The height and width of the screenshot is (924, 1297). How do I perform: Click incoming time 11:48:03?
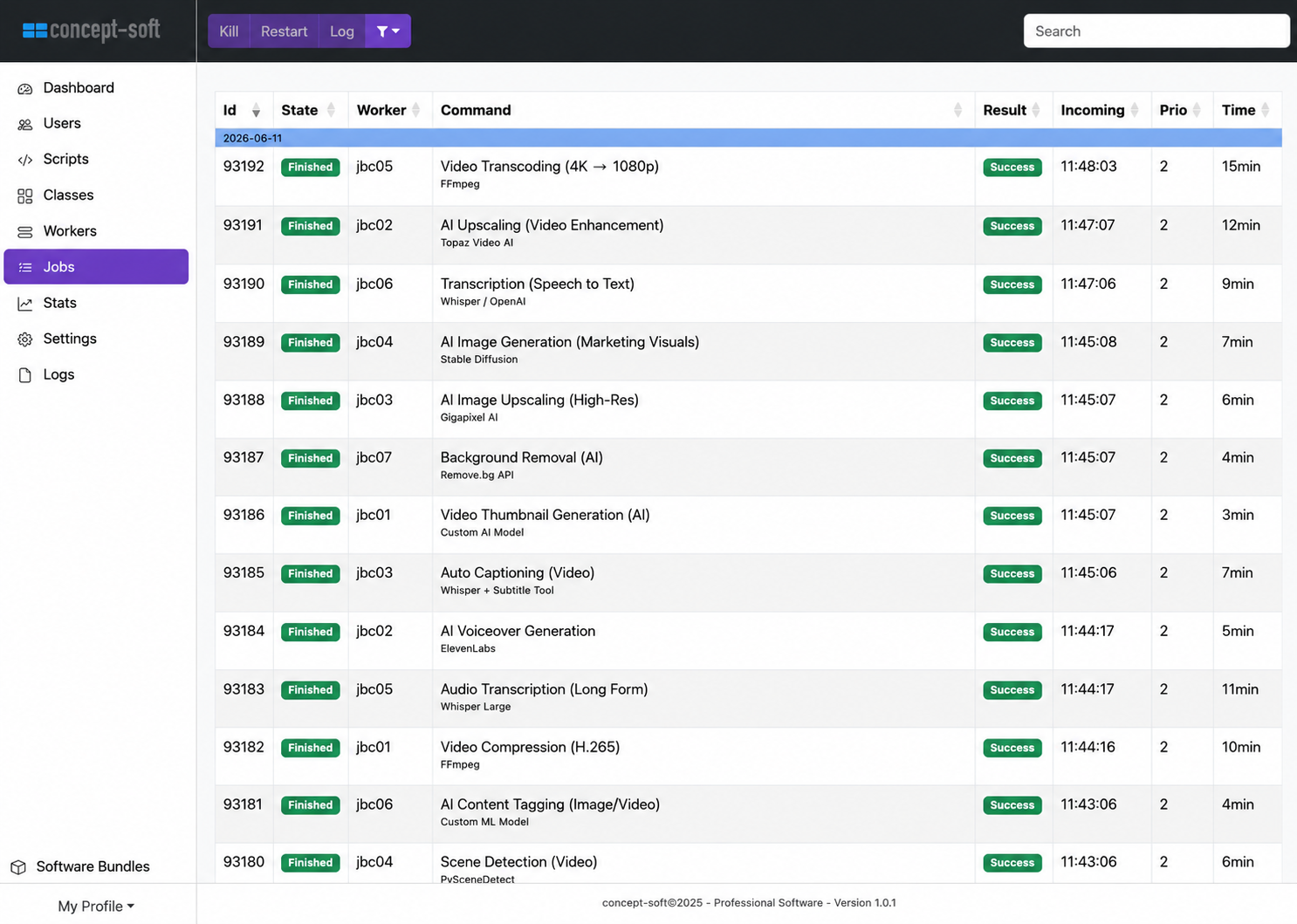(x=1088, y=167)
